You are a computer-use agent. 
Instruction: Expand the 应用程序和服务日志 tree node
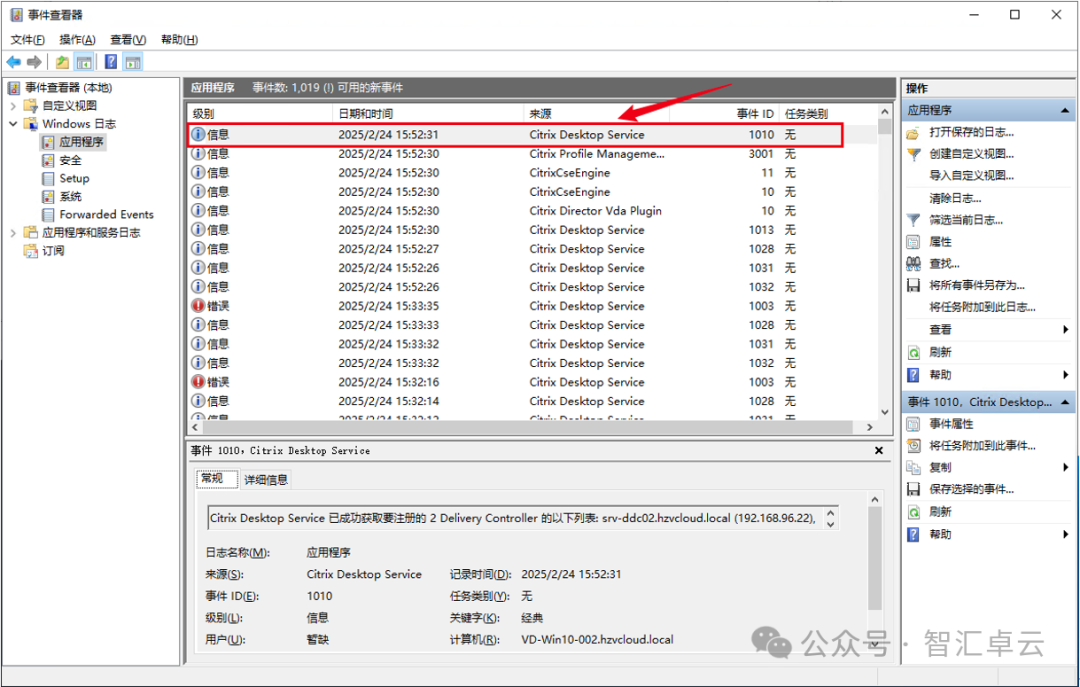click(13, 233)
